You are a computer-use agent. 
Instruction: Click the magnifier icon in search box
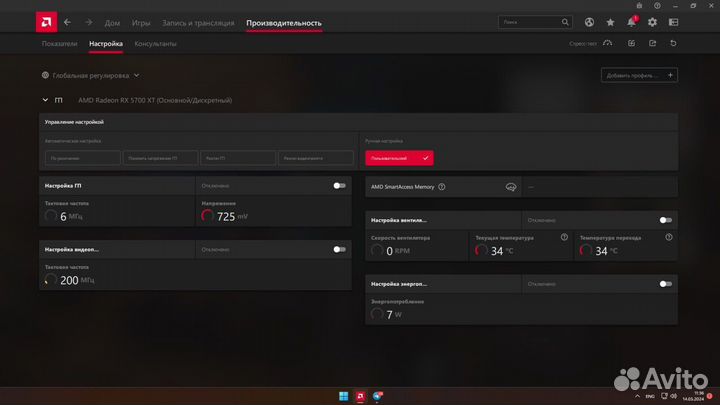pos(565,22)
